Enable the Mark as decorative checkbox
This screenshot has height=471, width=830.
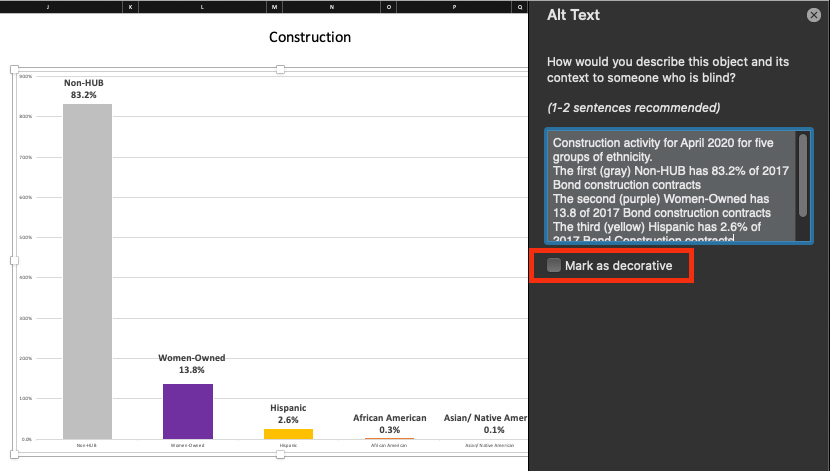(x=555, y=266)
